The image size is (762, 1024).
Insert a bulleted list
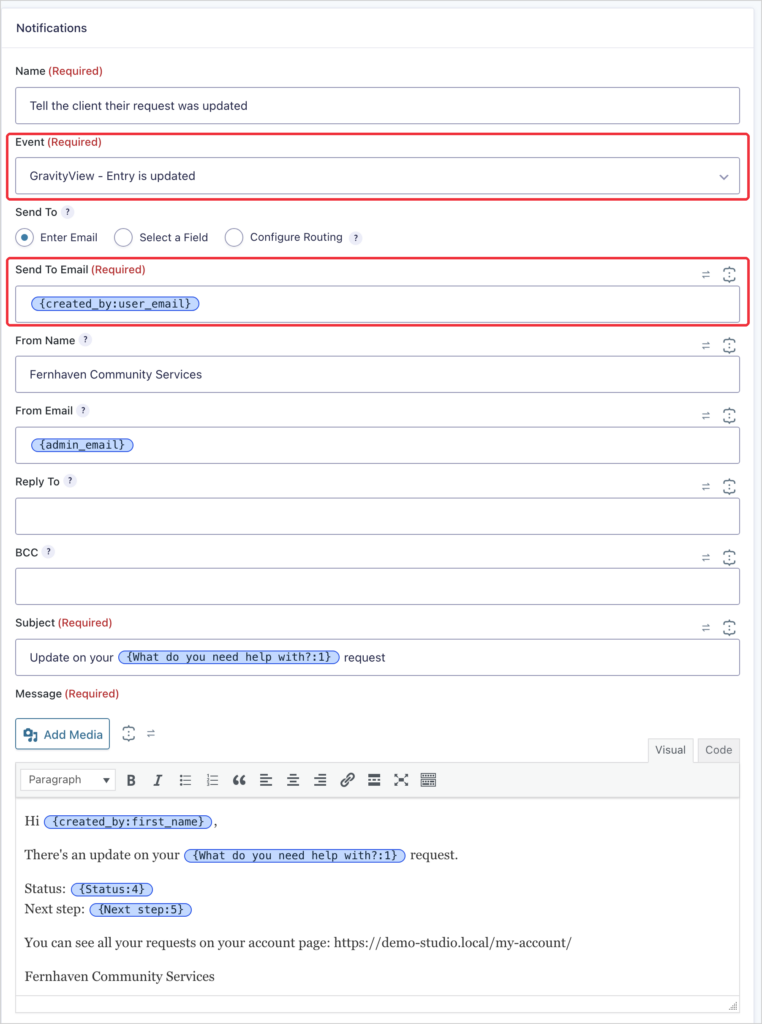[x=185, y=780]
